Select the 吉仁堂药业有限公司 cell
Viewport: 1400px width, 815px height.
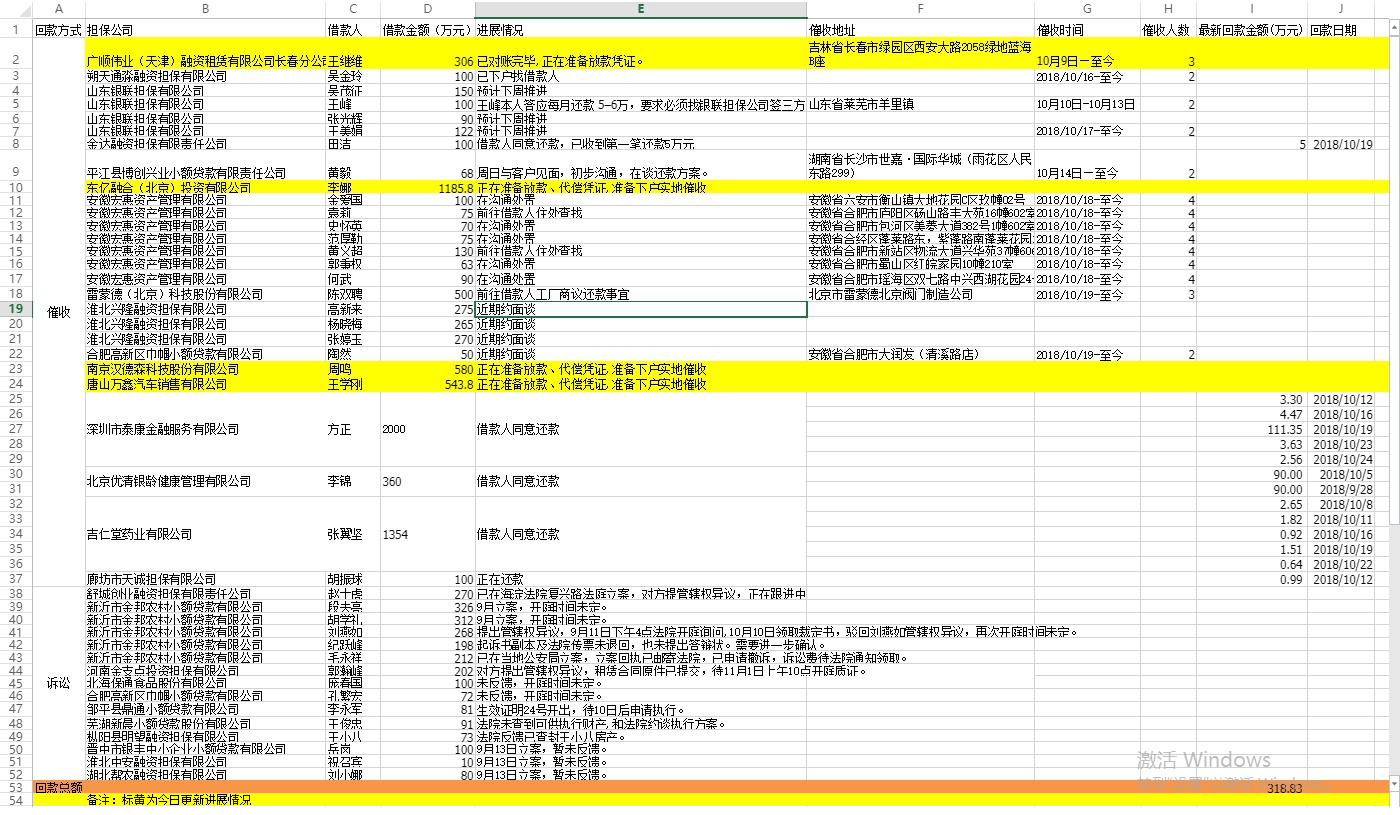click(139, 534)
